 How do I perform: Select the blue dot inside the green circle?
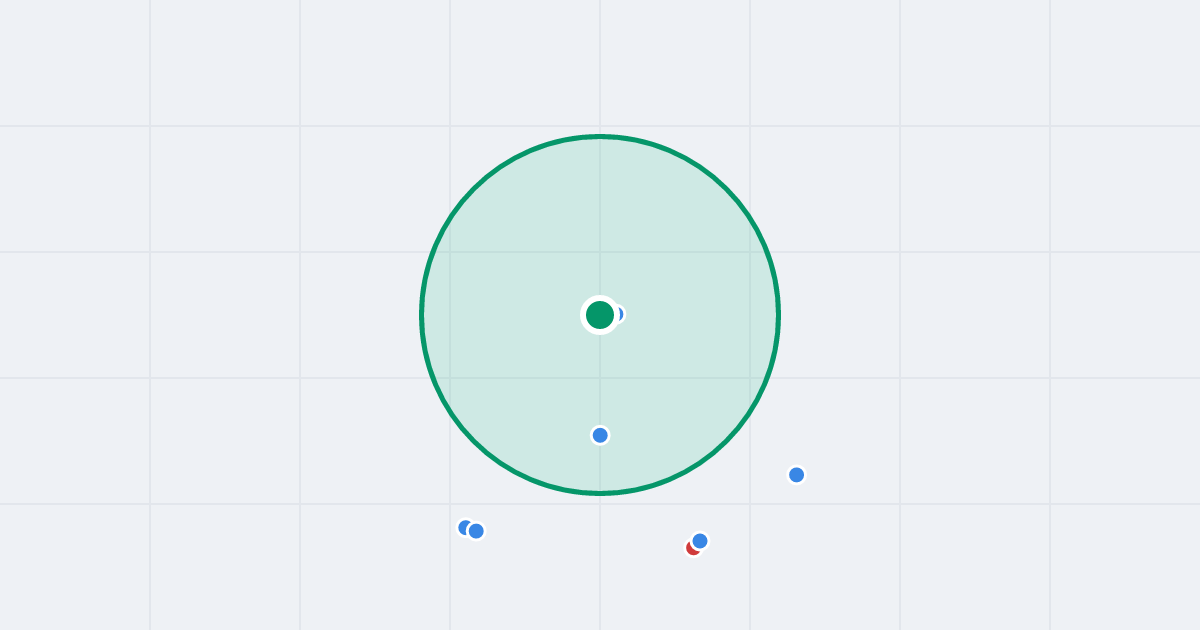click(x=600, y=435)
